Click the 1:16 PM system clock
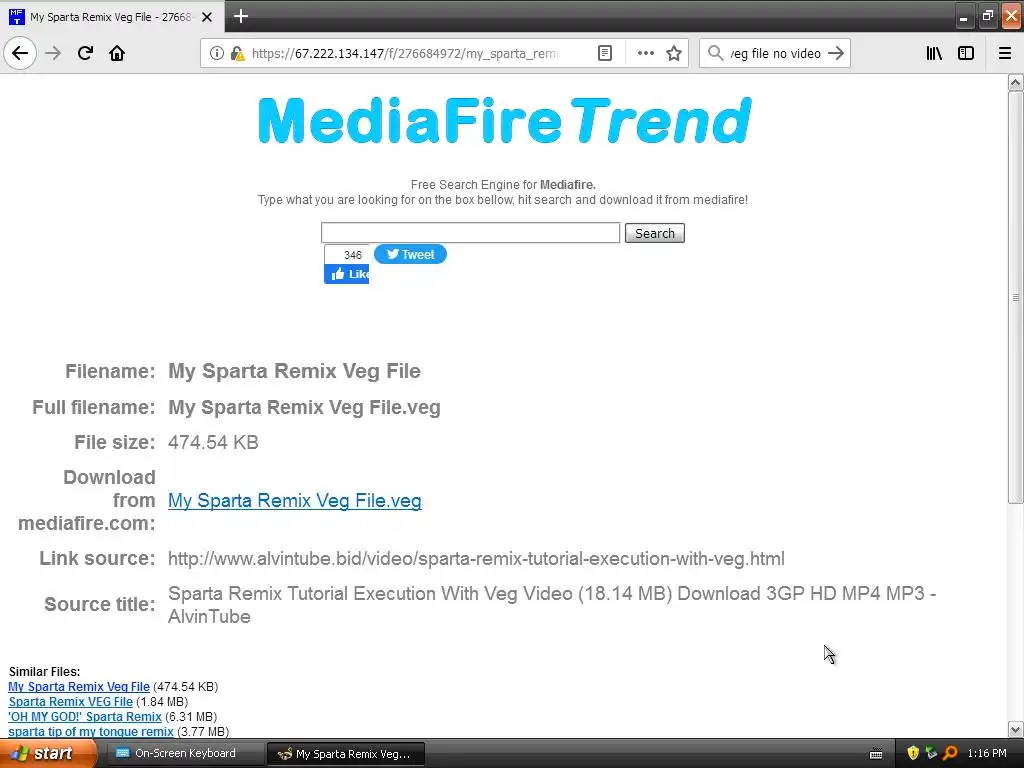1024x768 pixels. [x=987, y=753]
